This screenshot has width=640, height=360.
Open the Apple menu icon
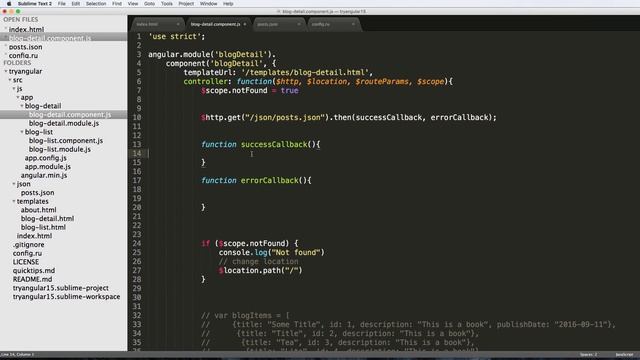[9, 4]
